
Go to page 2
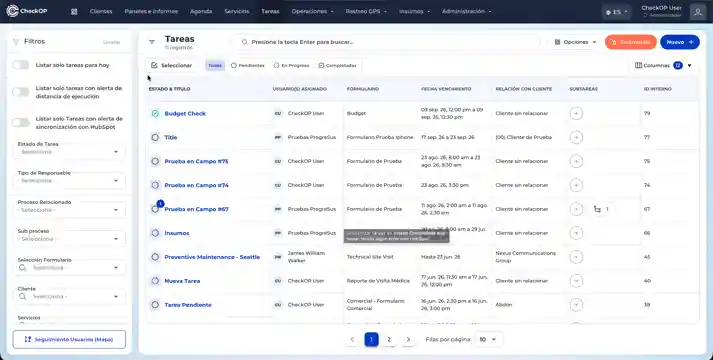click(x=389, y=340)
